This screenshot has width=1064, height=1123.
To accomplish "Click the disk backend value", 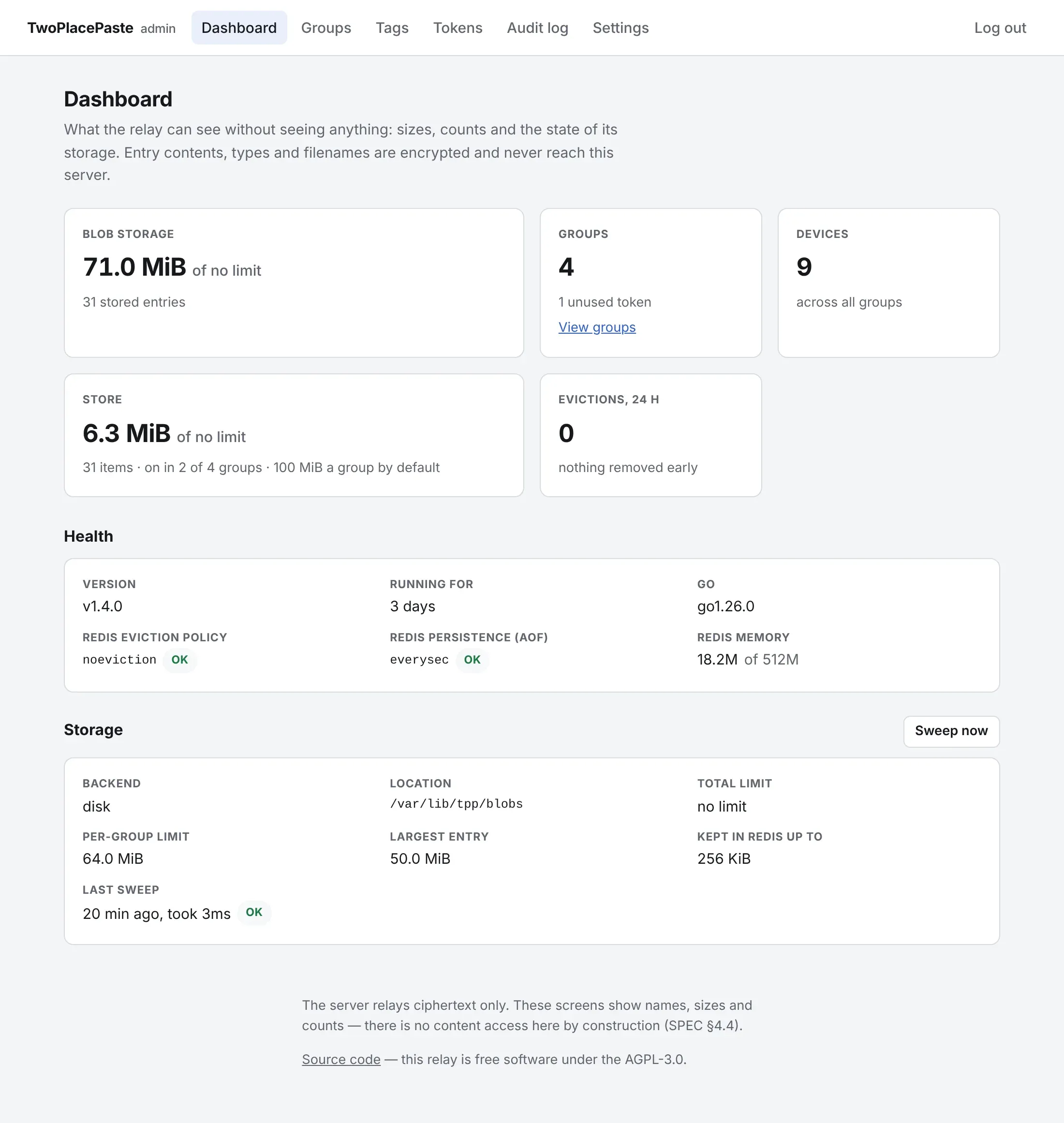I will [x=96, y=807].
